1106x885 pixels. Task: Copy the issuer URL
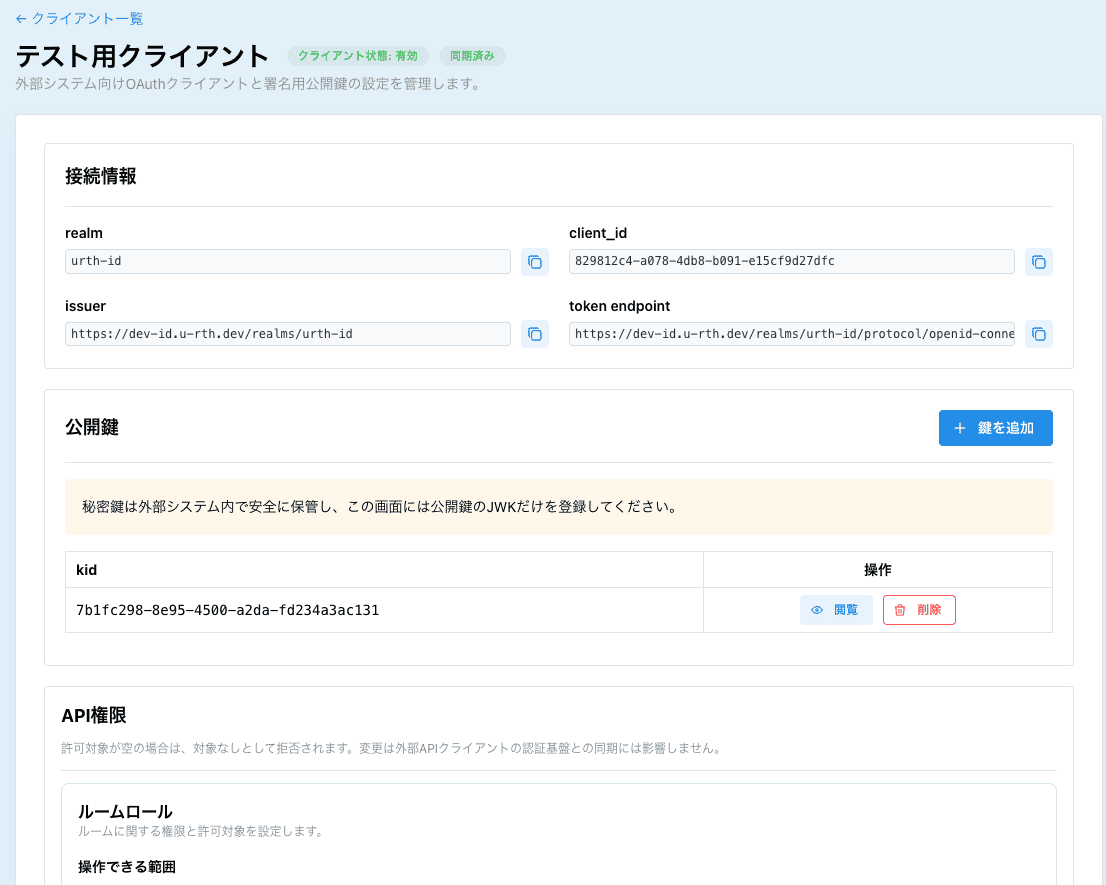(x=535, y=334)
